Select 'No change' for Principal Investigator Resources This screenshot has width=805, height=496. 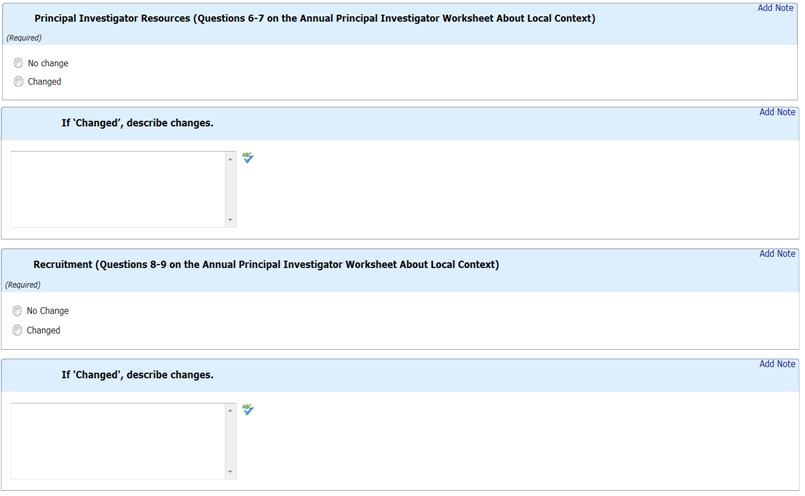point(18,63)
